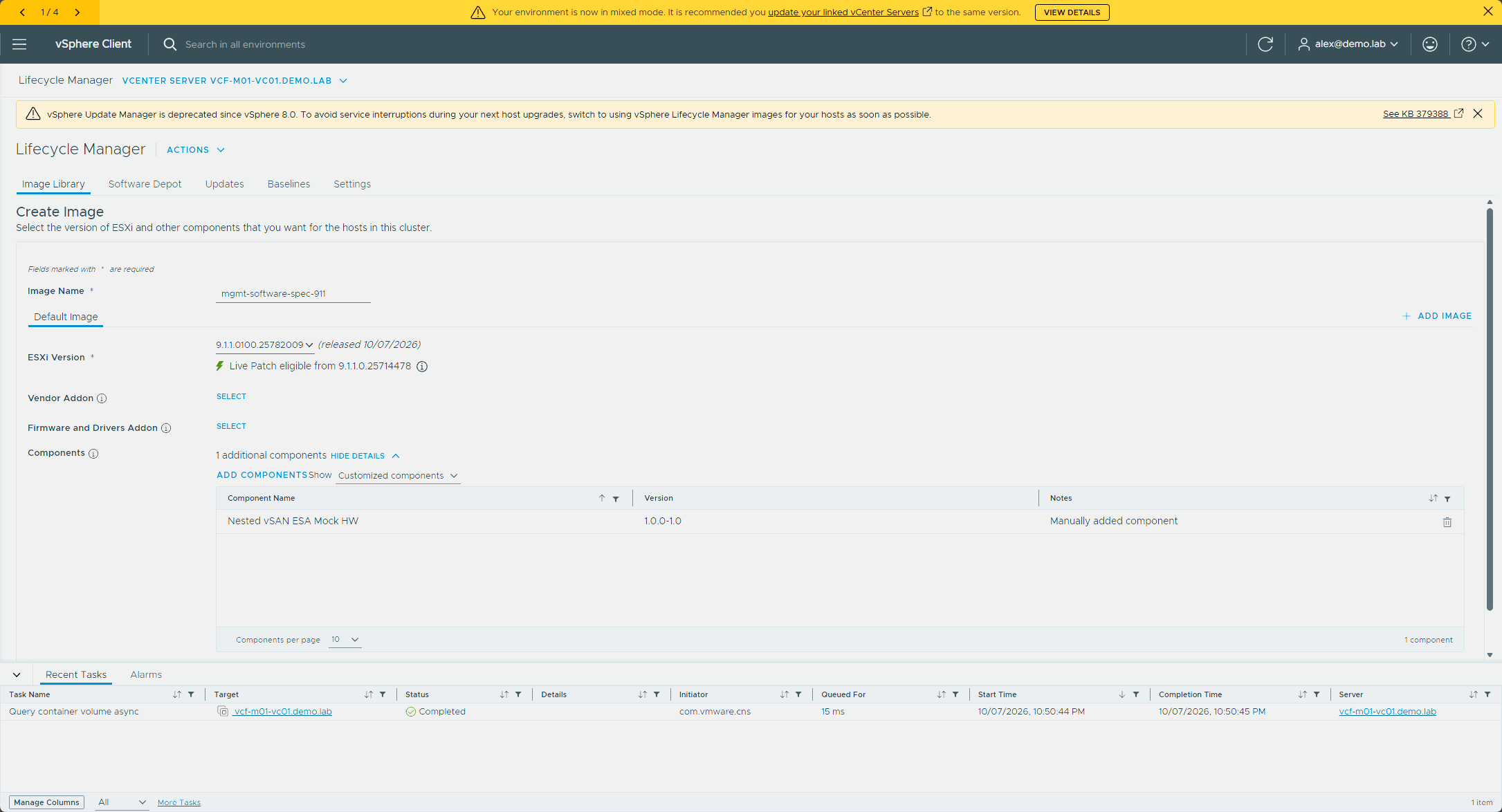The width and height of the screenshot is (1502, 812).
Task: Click SELECT for Vendor Addon
Action: coord(231,397)
